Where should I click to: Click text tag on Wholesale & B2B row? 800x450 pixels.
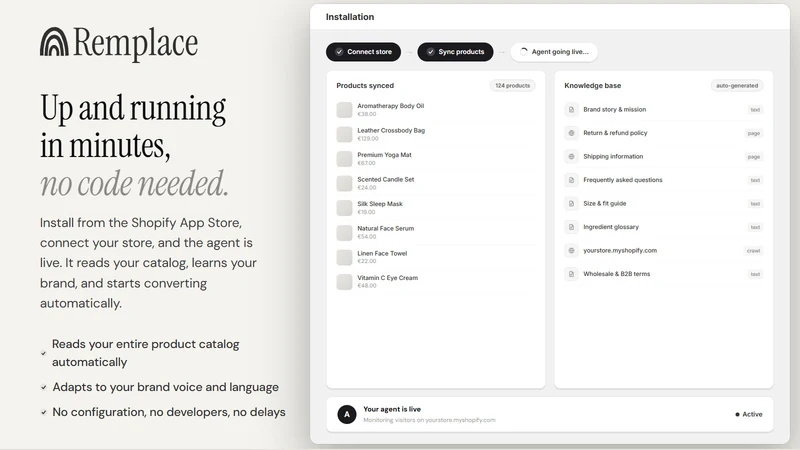[x=755, y=274]
